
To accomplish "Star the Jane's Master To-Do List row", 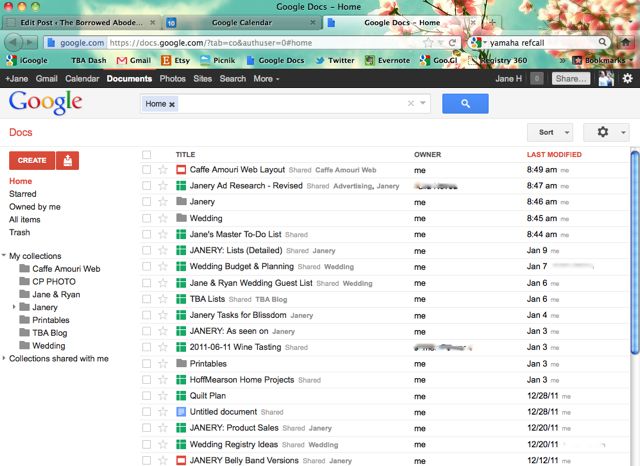I will pyautogui.click(x=163, y=234).
